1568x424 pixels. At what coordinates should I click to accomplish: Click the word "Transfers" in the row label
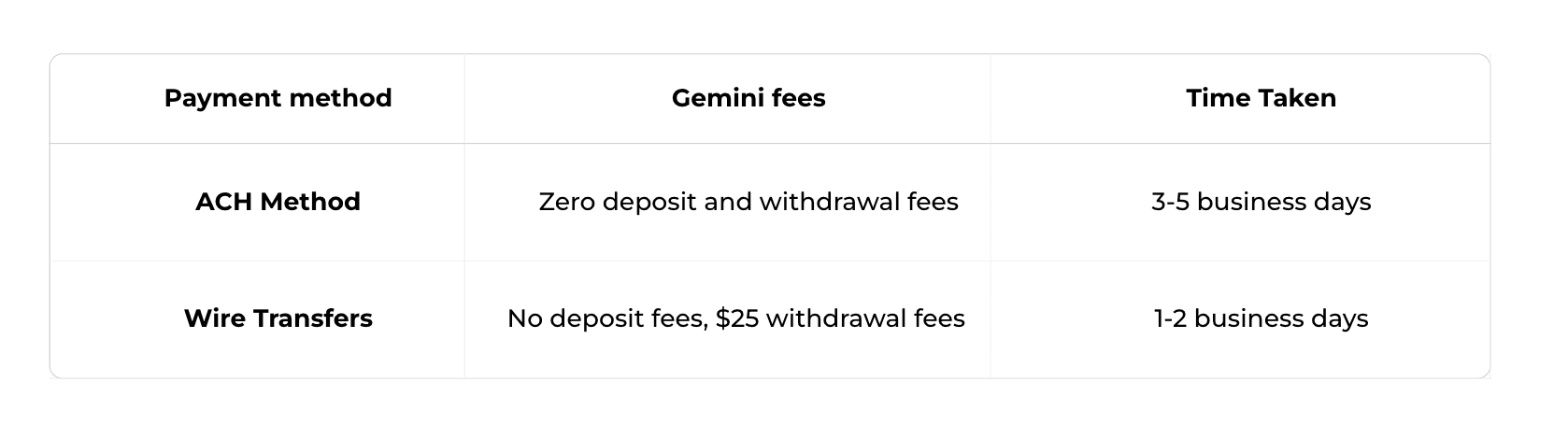[311, 318]
